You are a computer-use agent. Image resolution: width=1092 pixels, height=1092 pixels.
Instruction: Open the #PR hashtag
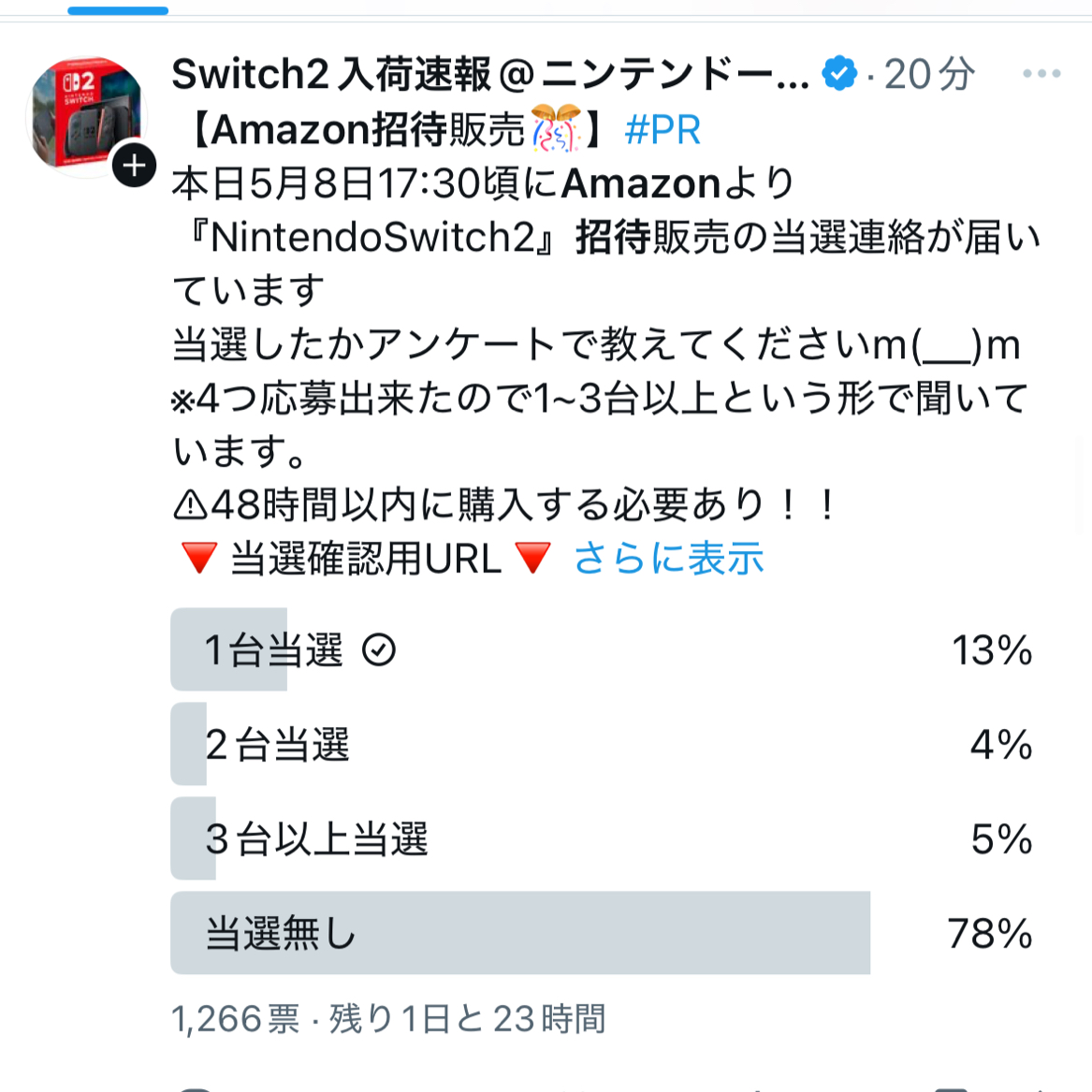pyautogui.click(x=663, y=129)
